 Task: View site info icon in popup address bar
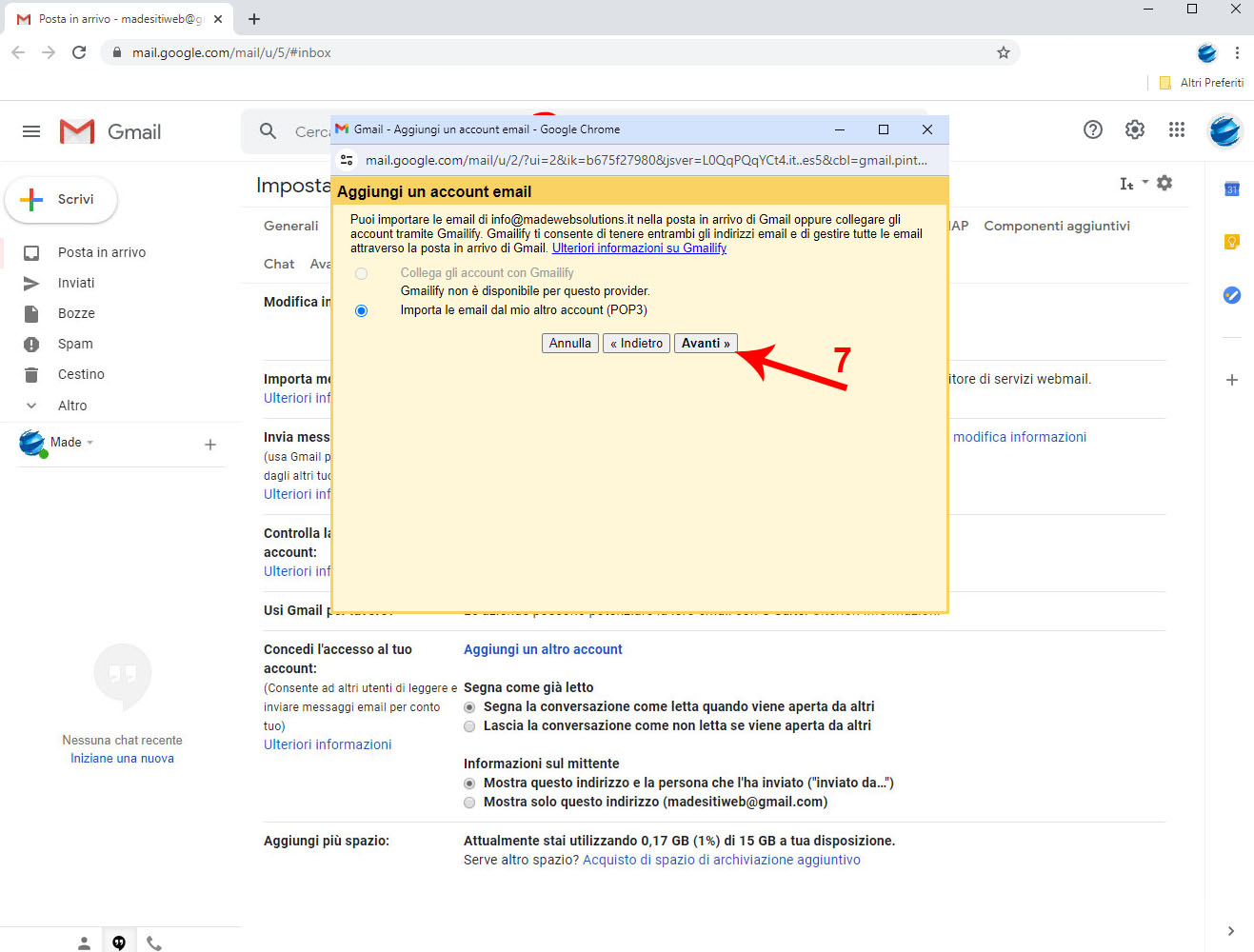click(347, 160)
